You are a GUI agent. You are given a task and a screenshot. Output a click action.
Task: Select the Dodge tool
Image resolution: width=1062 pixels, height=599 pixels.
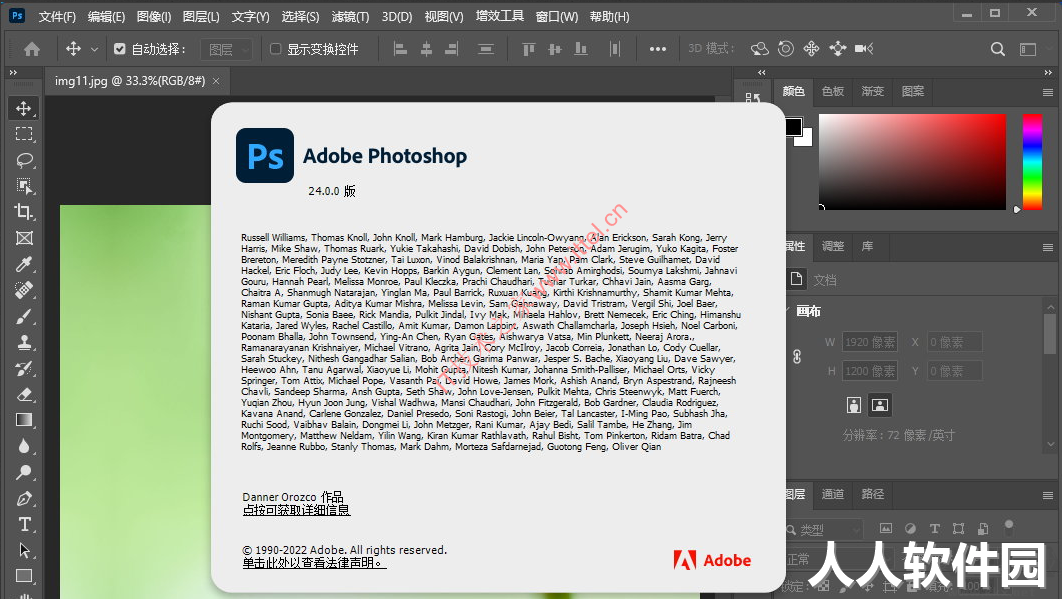24,472
